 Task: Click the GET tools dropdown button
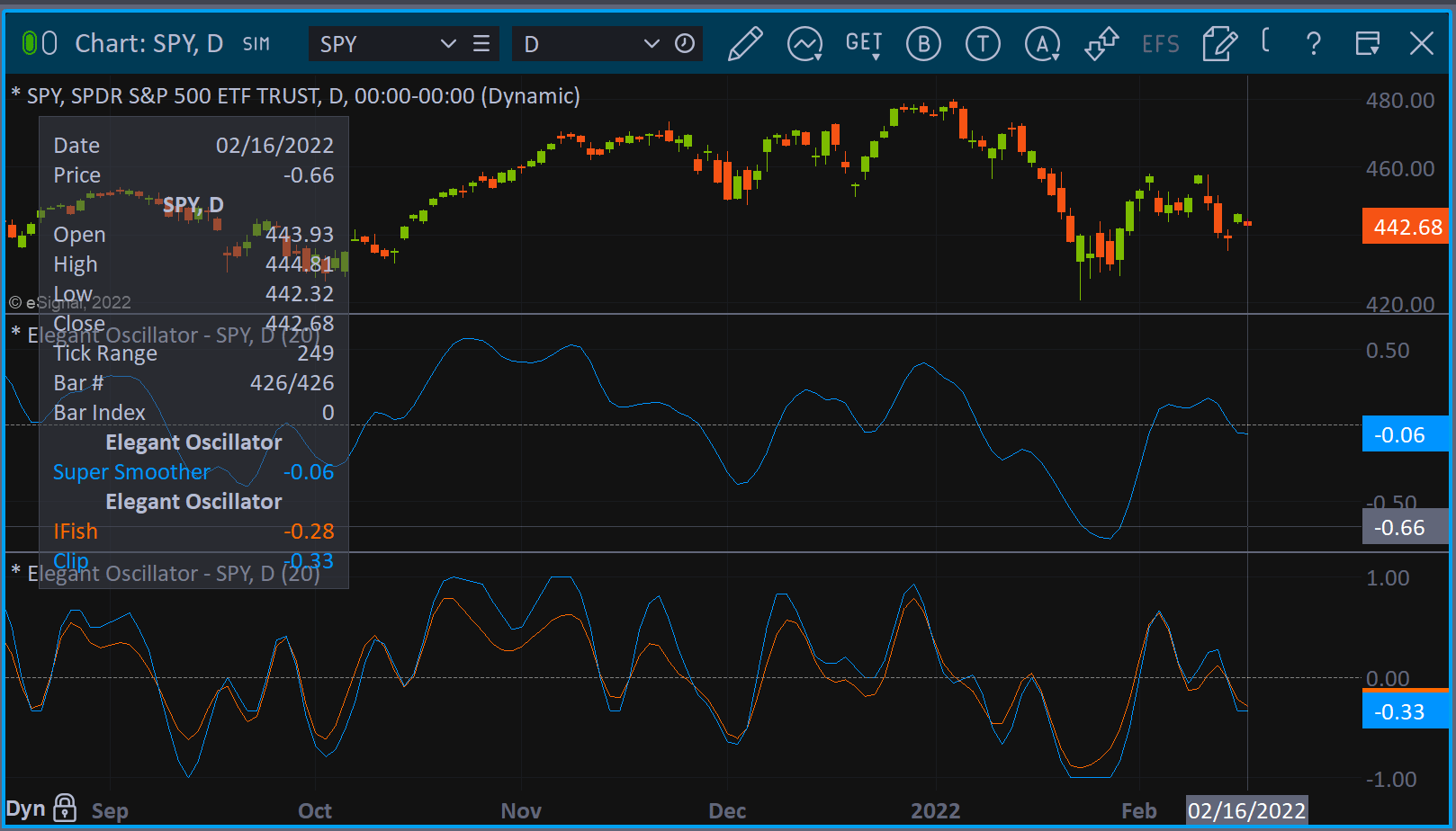click(x=864, y=43)
